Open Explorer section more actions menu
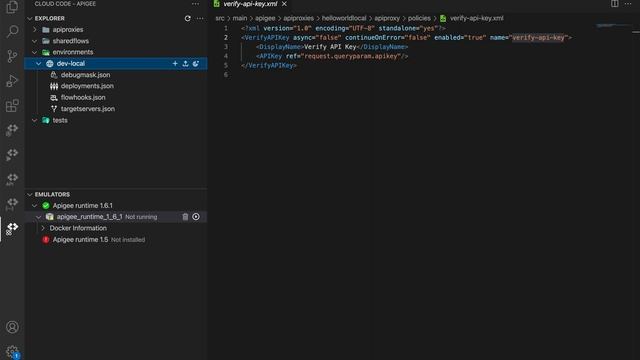The width and height of the screenshot is (640, 360). (x=200, y=18)
